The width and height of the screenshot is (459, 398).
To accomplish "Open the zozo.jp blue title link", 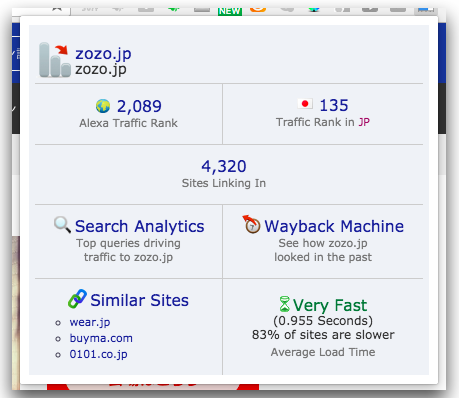I will click(103, 54).
